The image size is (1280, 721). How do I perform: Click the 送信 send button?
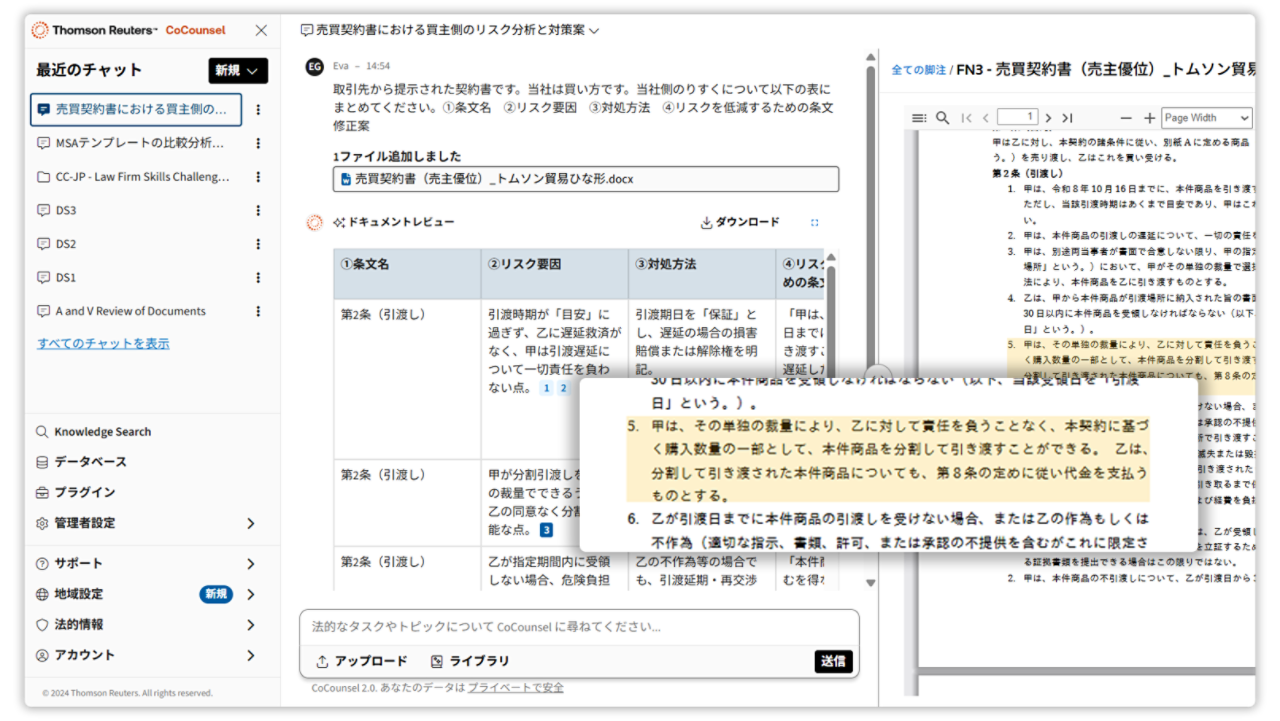[833, 661]
